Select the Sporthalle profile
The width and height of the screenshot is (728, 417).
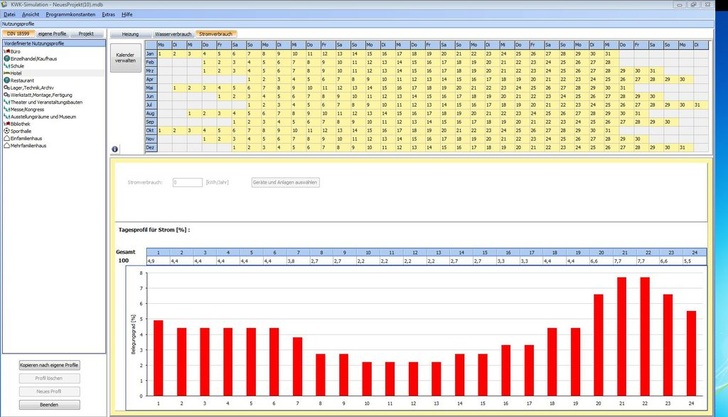point(23,129)
